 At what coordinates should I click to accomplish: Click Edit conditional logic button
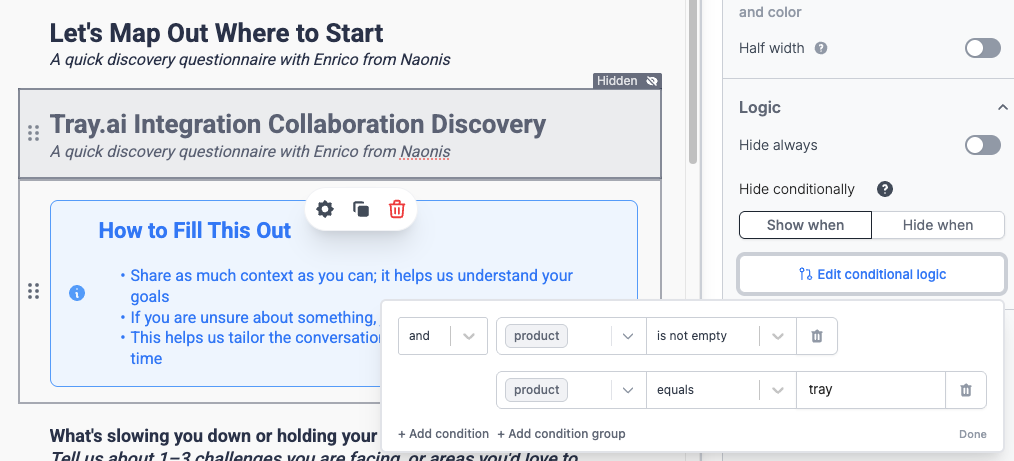coord(871,274)
